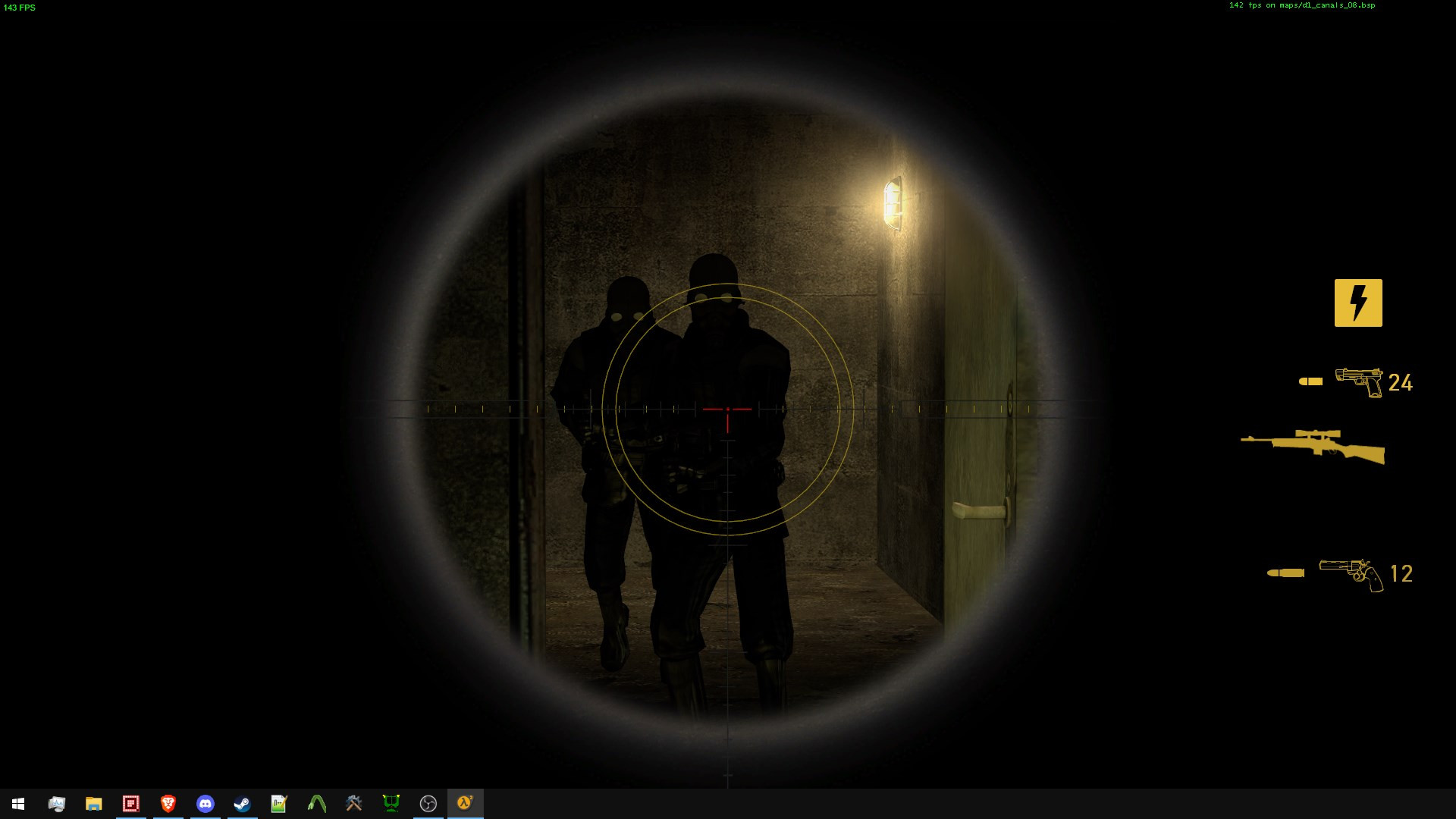
Task: Open Steam from the taskbar
Action: click(x=242, y=804)
